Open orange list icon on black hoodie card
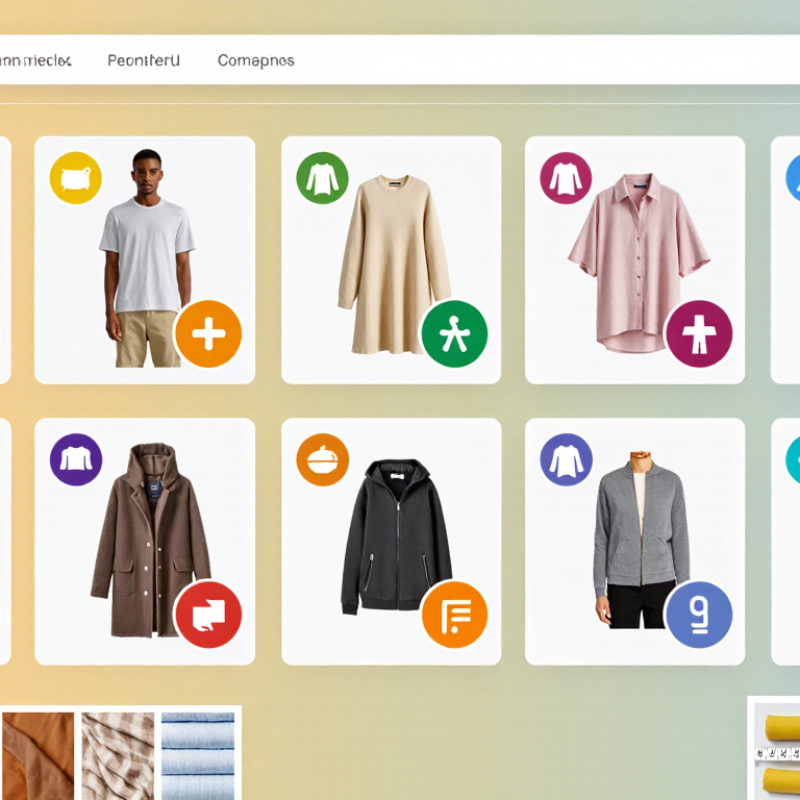The image size is (800, 800). [455, 615]
